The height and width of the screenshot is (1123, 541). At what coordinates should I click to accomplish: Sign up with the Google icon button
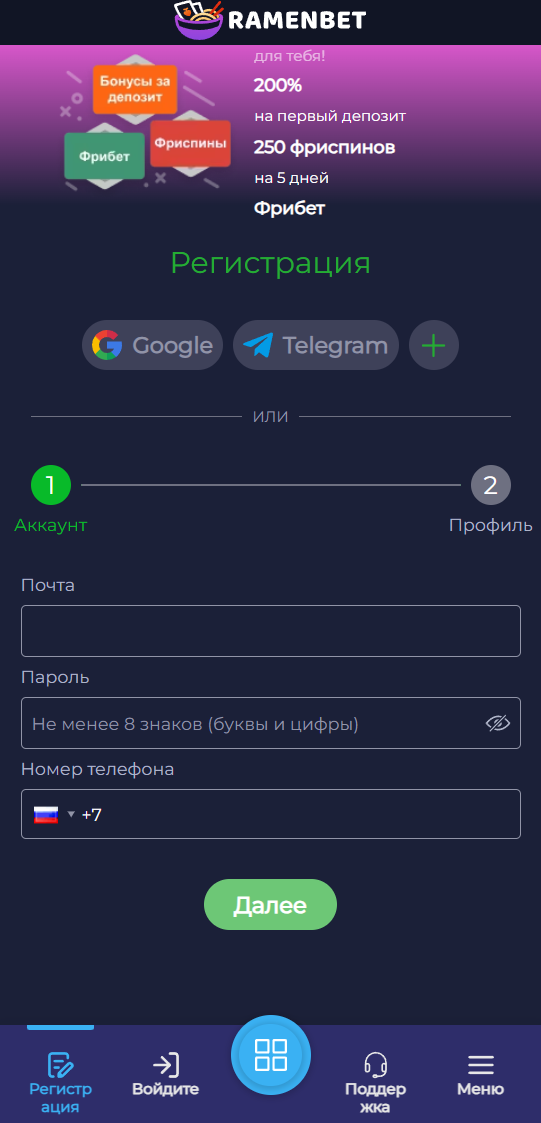pos(152,345)
